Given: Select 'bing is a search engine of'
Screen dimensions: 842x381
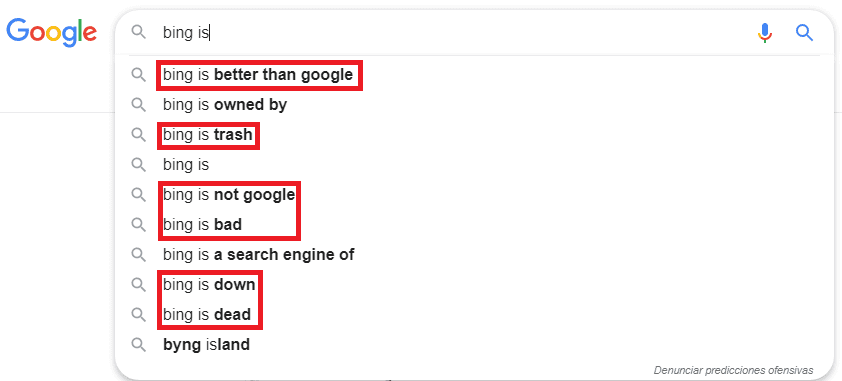Looking at the screenshot, I should point(259,254).
